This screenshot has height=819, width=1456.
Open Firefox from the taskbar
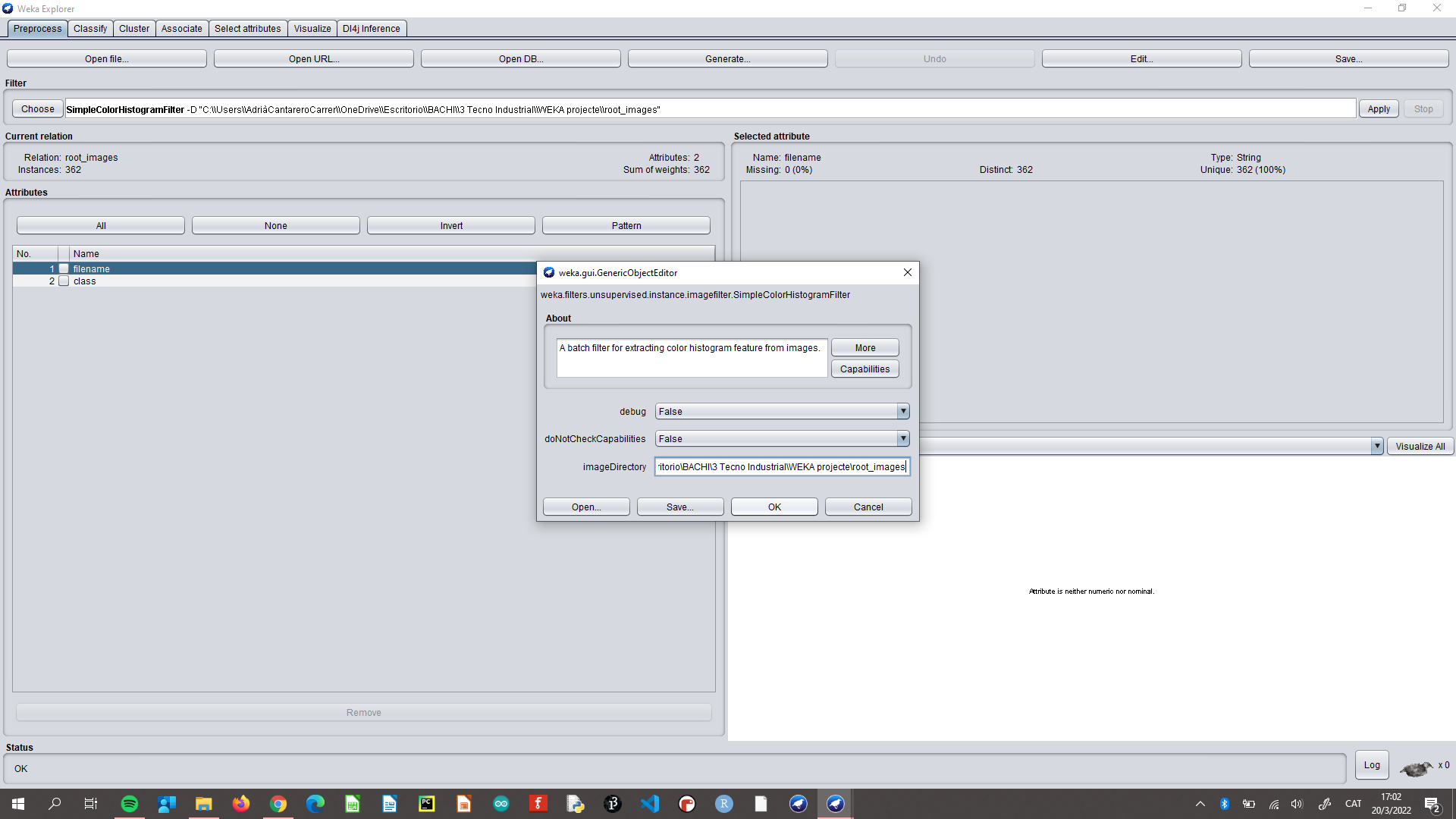(241, 804)
